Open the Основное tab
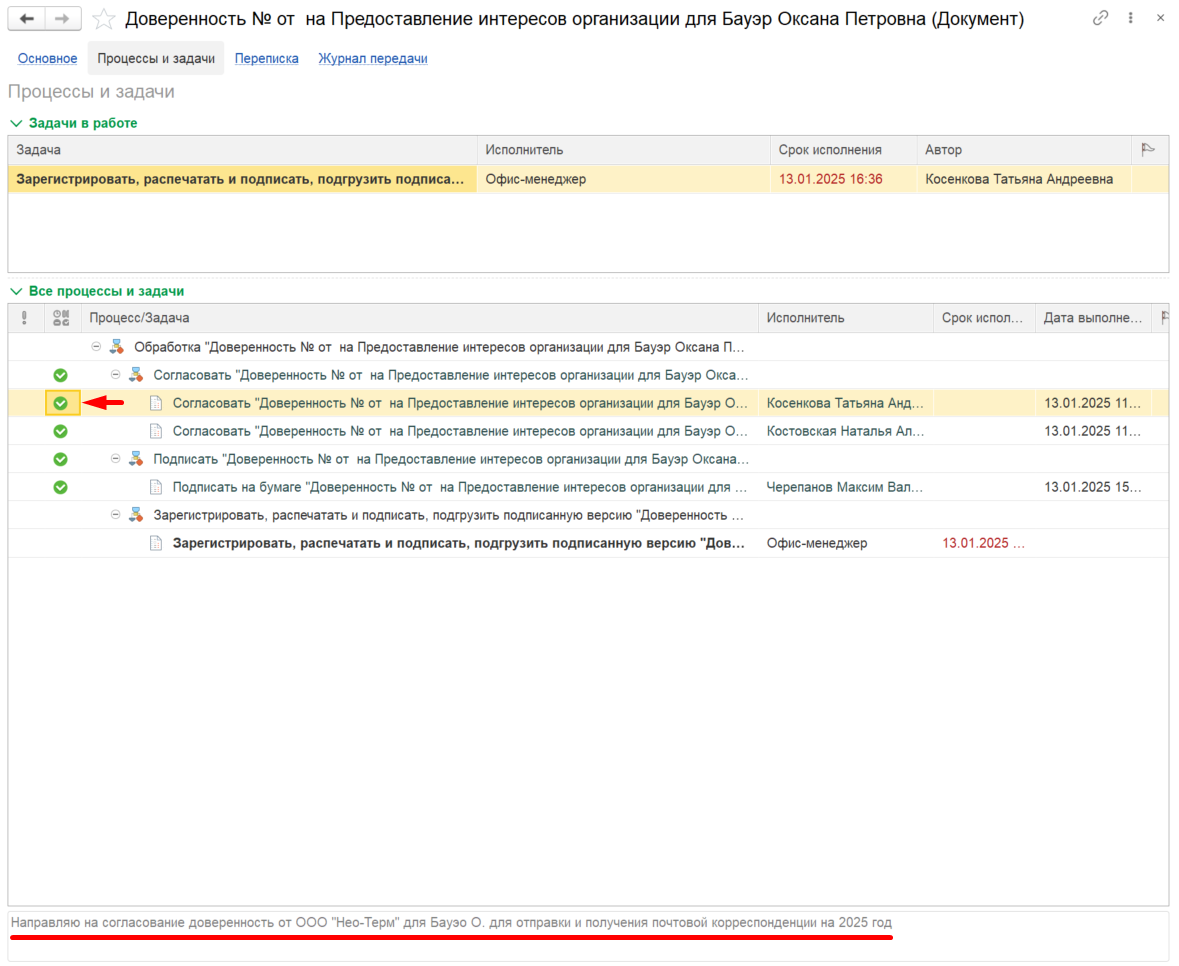The width and height of the screenshot is (1179, 966). 47,59
